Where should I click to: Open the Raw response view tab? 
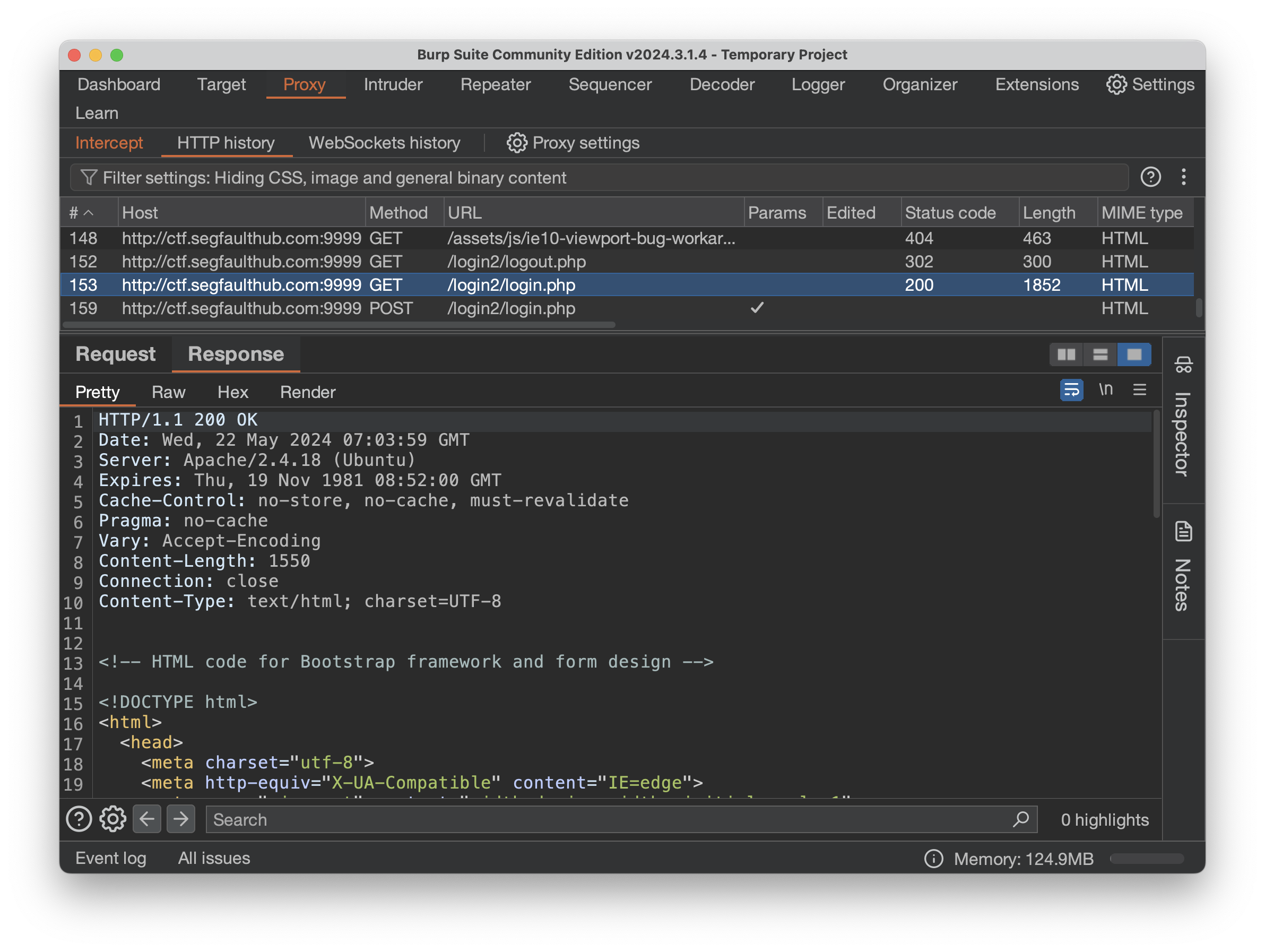[x=168, y=392]
